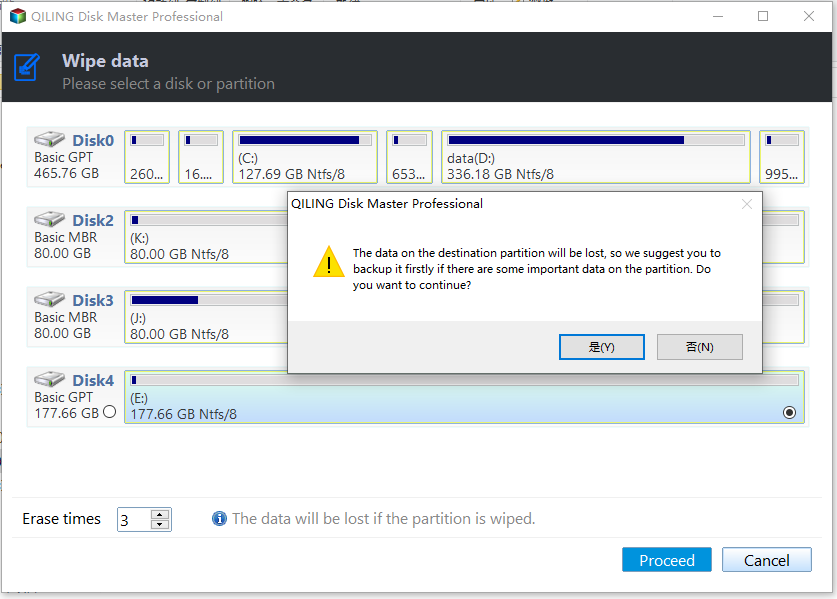The height and width of the screenshot is (599, 837).
Task: Click the Disk3 drive icon
Action: 49,300
